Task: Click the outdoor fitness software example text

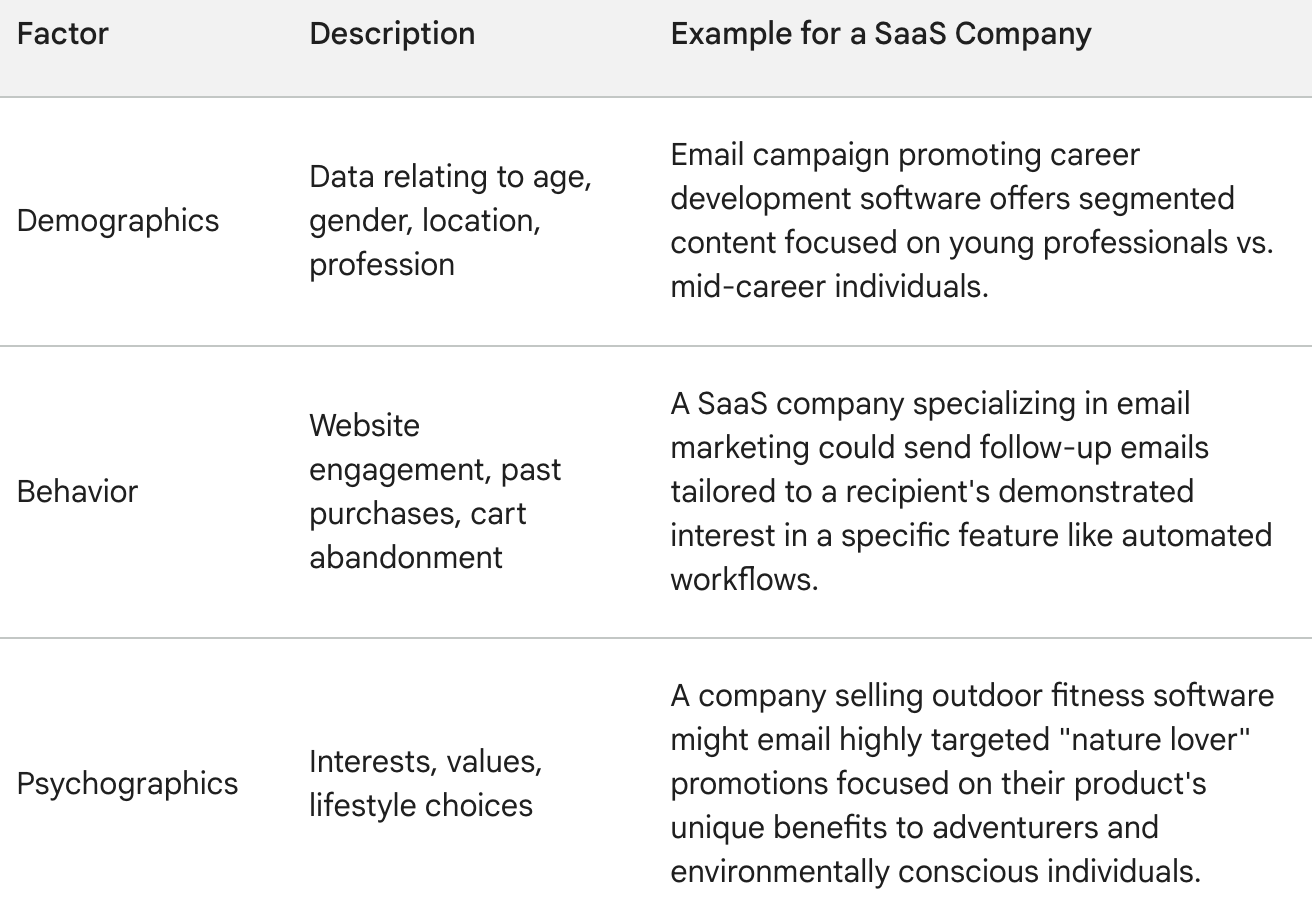Action: 972,783
